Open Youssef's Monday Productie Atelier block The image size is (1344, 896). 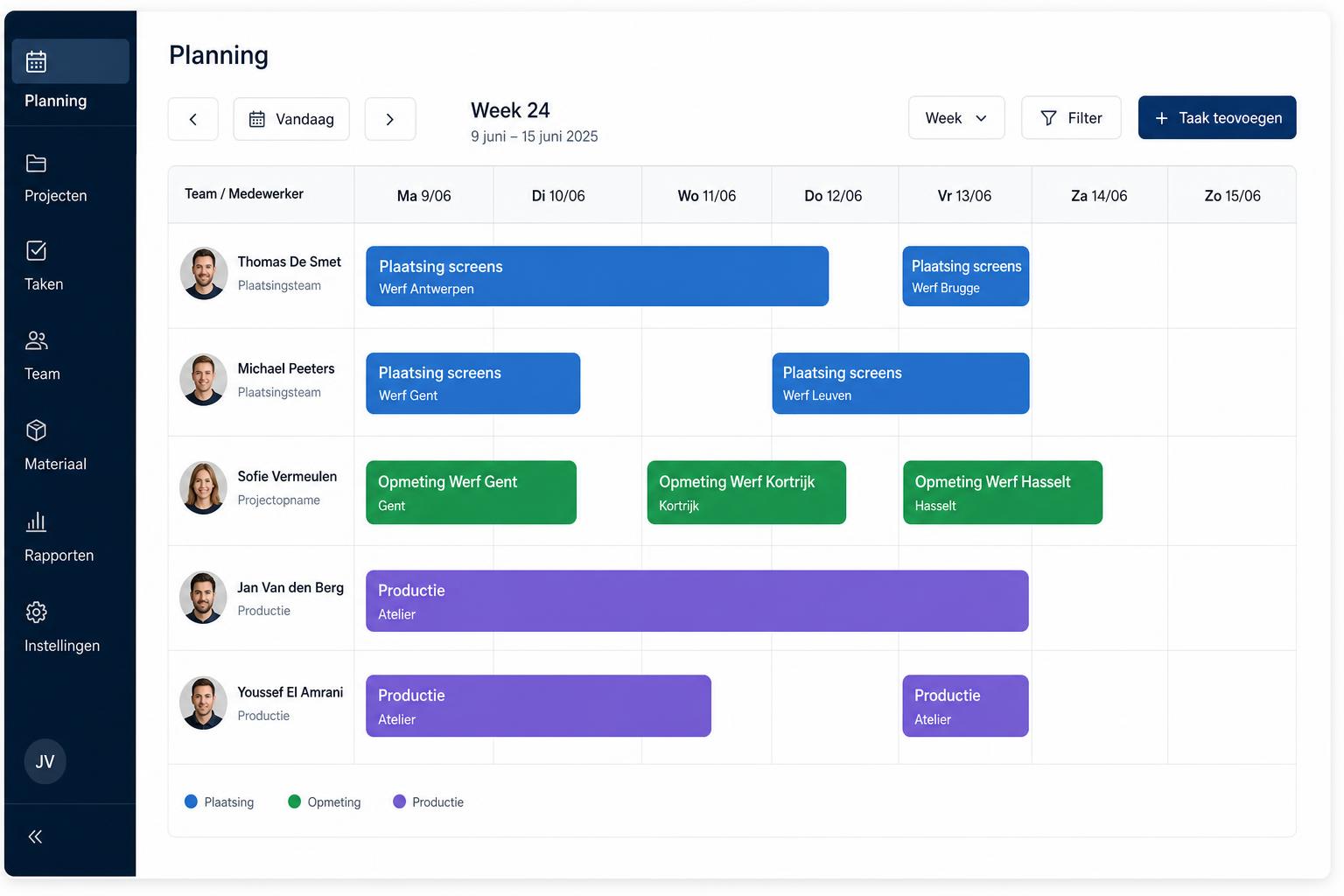coord(538,706)
